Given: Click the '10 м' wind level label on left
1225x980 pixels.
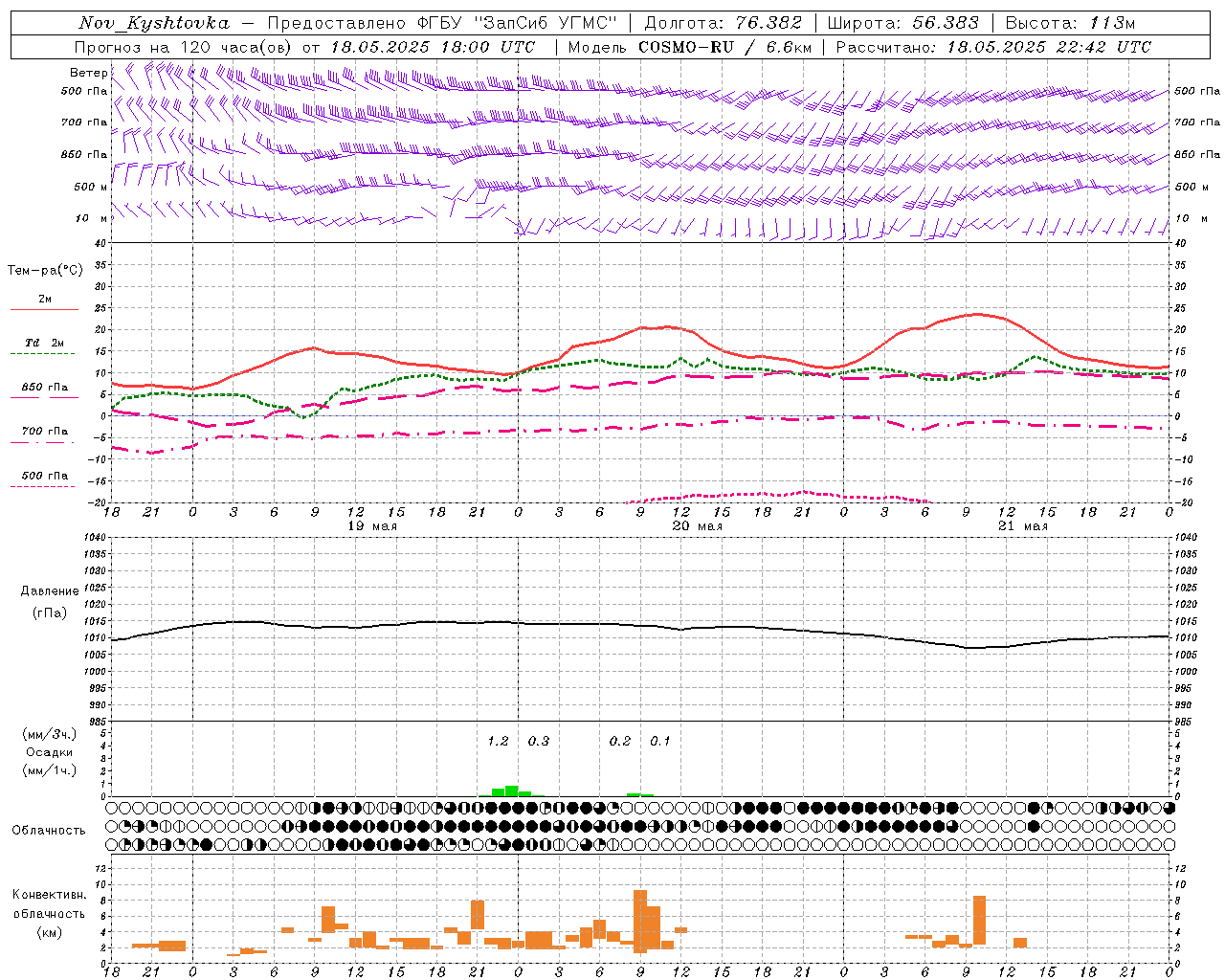Looking at the screenshot, I should (92, 218).
